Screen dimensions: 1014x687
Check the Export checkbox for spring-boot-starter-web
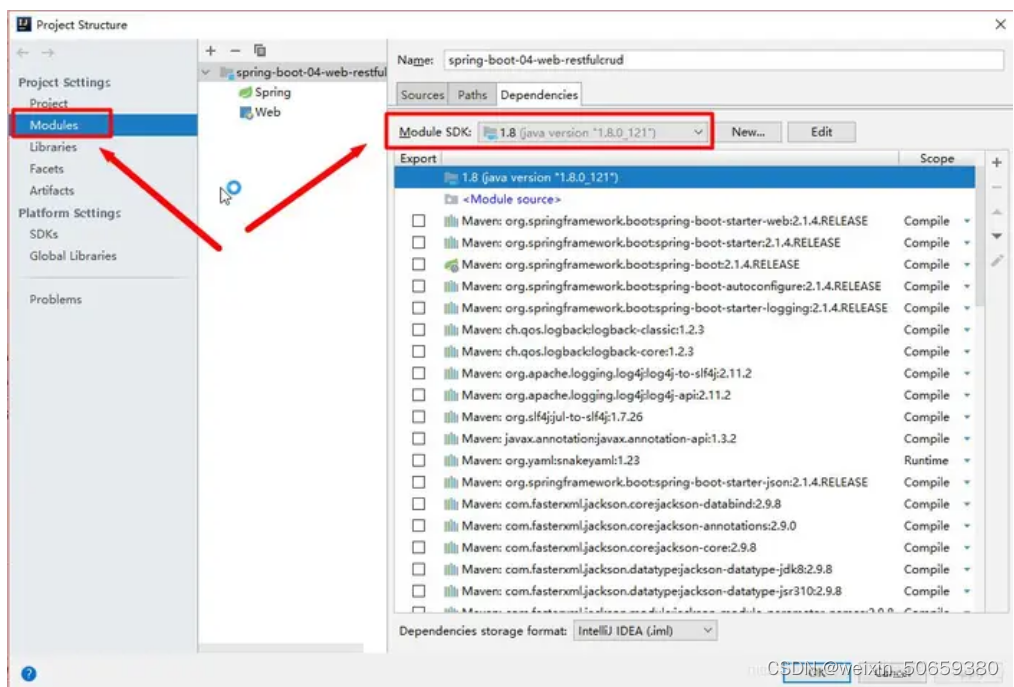pos(419,220)
